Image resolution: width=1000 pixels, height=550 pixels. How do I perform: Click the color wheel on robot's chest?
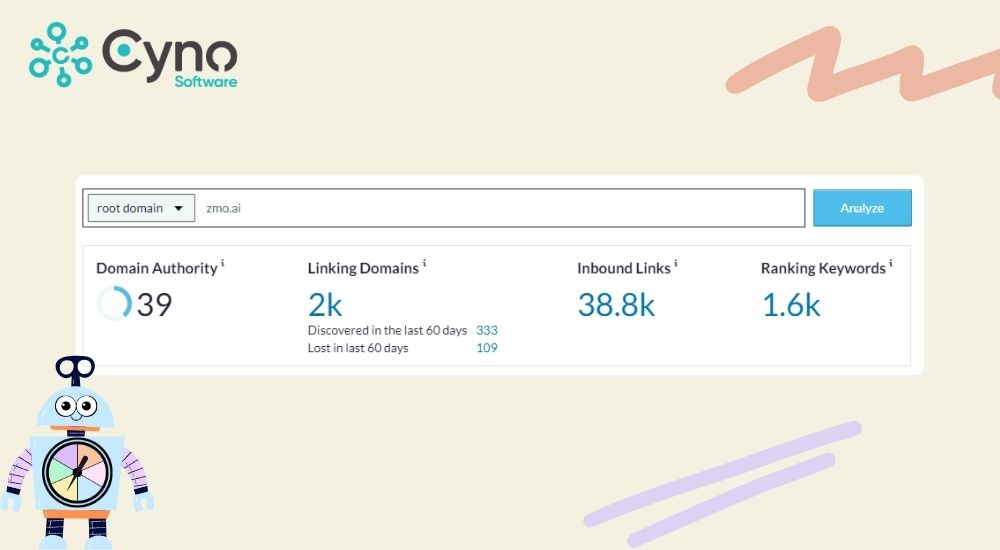[x=76, y=473]
